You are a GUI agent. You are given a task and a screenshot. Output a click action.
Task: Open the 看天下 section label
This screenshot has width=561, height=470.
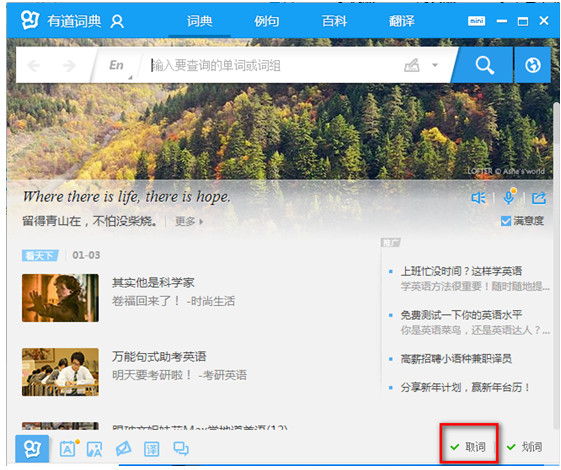(39, 255)
